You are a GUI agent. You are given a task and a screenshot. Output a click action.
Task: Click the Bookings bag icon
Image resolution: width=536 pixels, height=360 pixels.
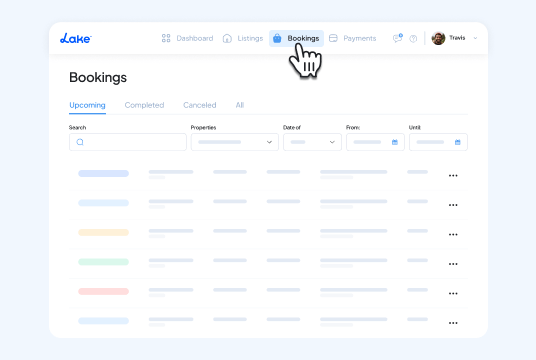click(x=277, y=38)
